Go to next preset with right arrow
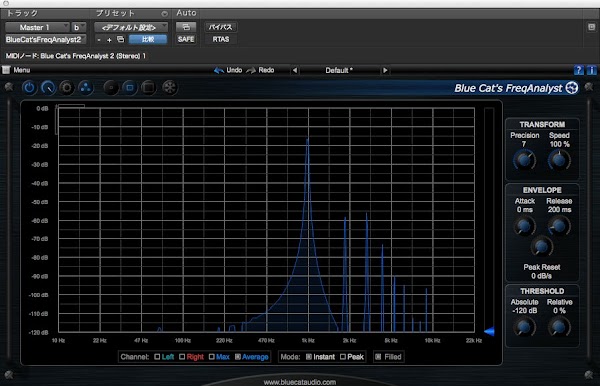The width and height of the screenshot is (600, 386). (385, 70)
